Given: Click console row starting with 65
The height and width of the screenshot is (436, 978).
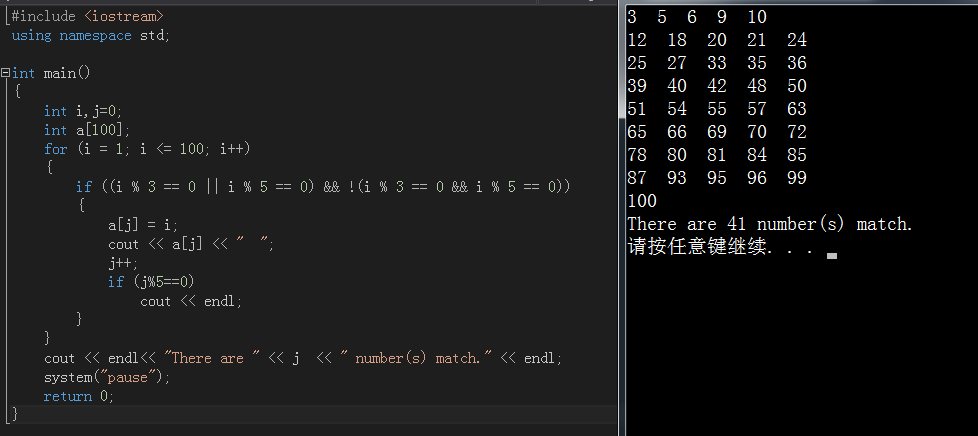Looking at the screenshot, I should (x=717, y=132).
